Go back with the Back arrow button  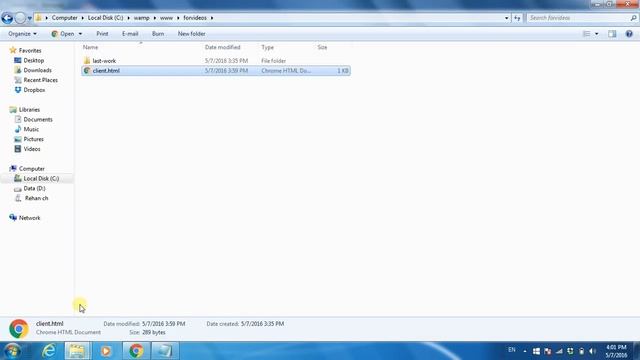point(7,18)
